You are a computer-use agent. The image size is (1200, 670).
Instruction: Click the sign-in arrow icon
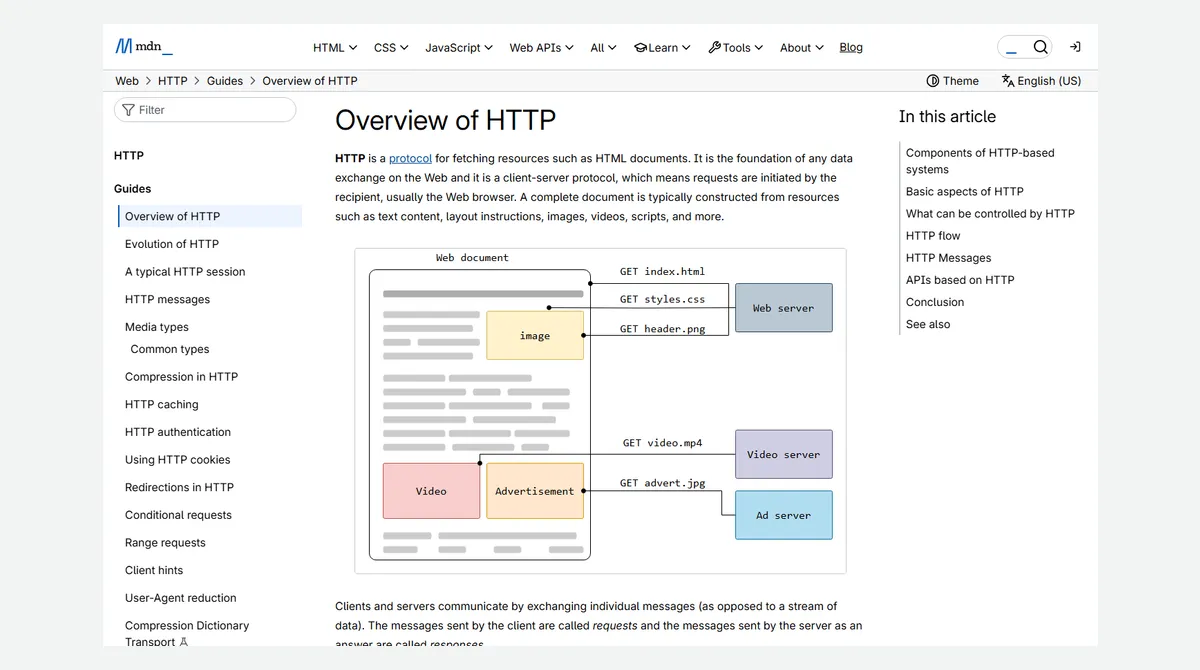coord(1075,47)
